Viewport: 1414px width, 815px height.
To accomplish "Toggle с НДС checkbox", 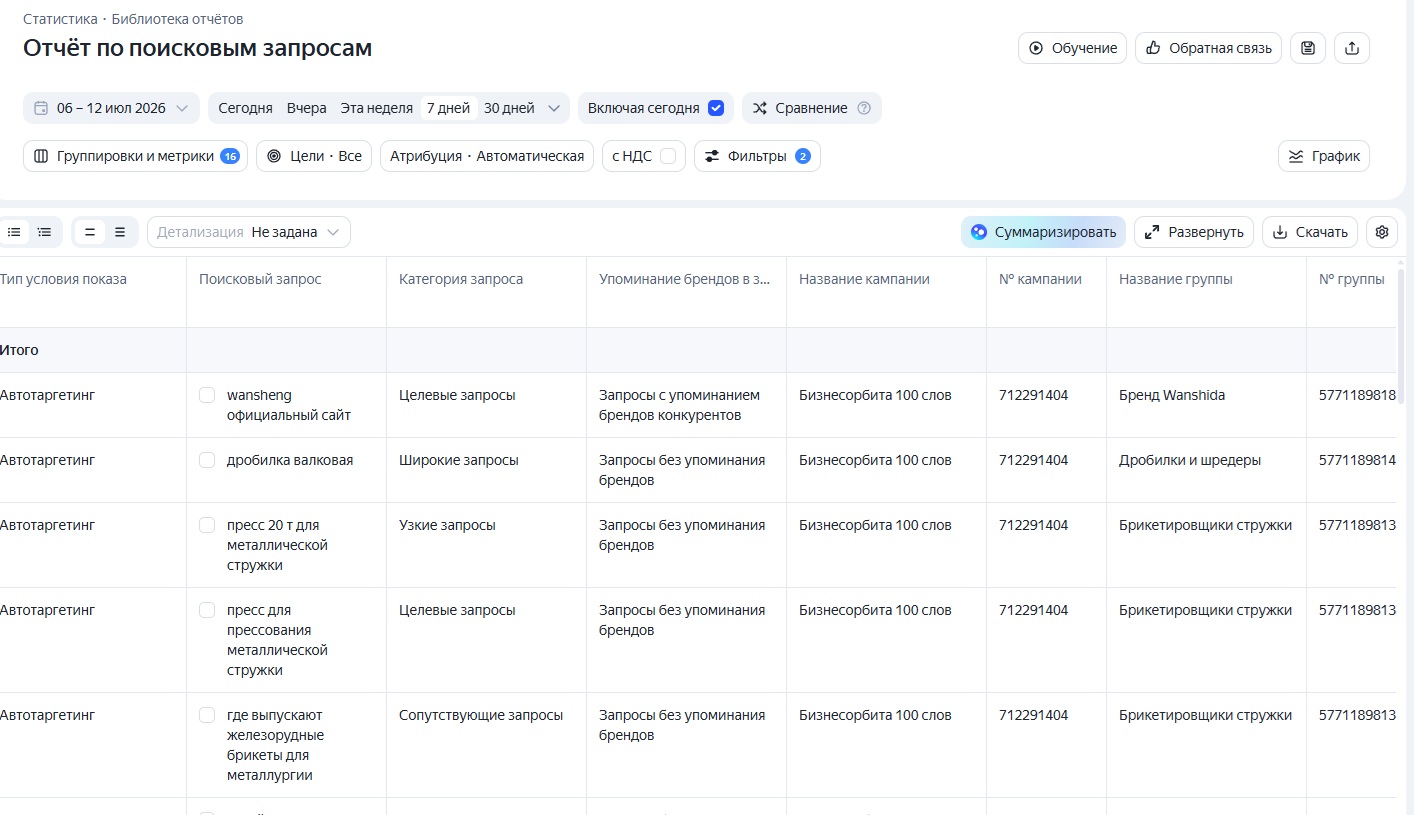I will tap(668, 156).
